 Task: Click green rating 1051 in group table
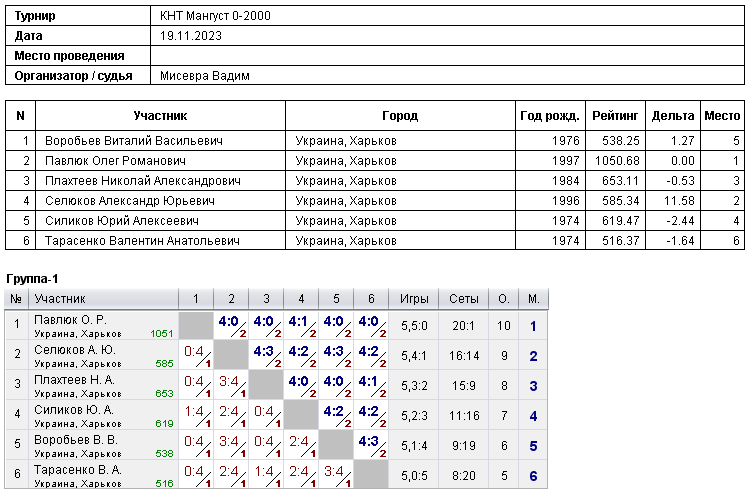tap(162, 334)
